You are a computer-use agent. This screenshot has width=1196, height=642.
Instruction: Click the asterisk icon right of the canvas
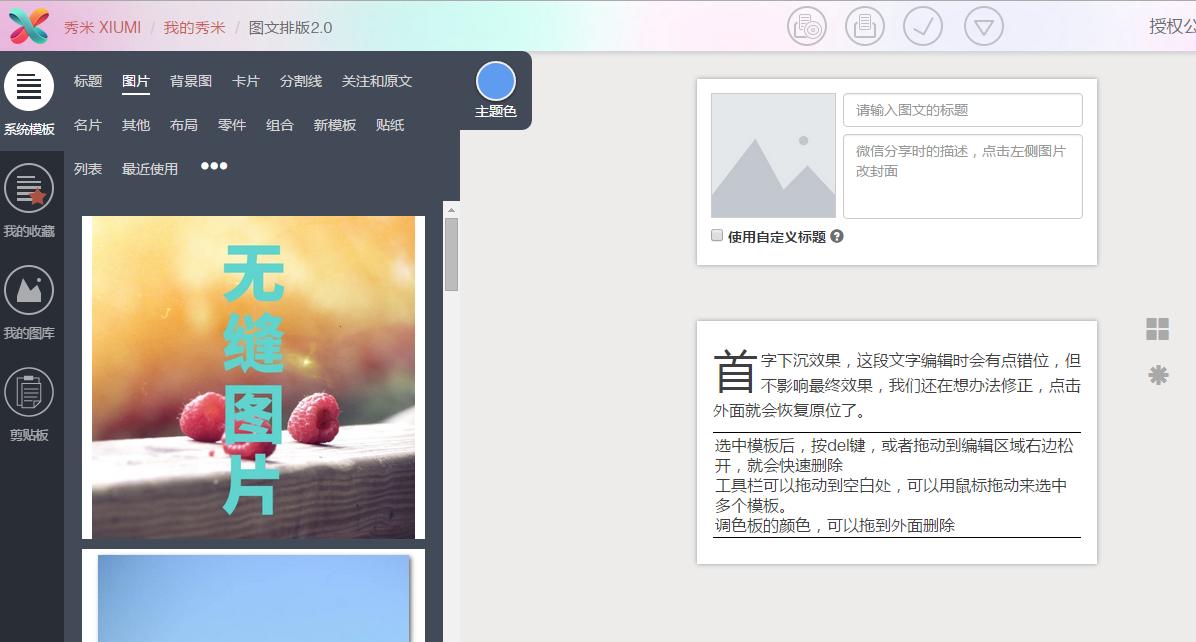1156,375
